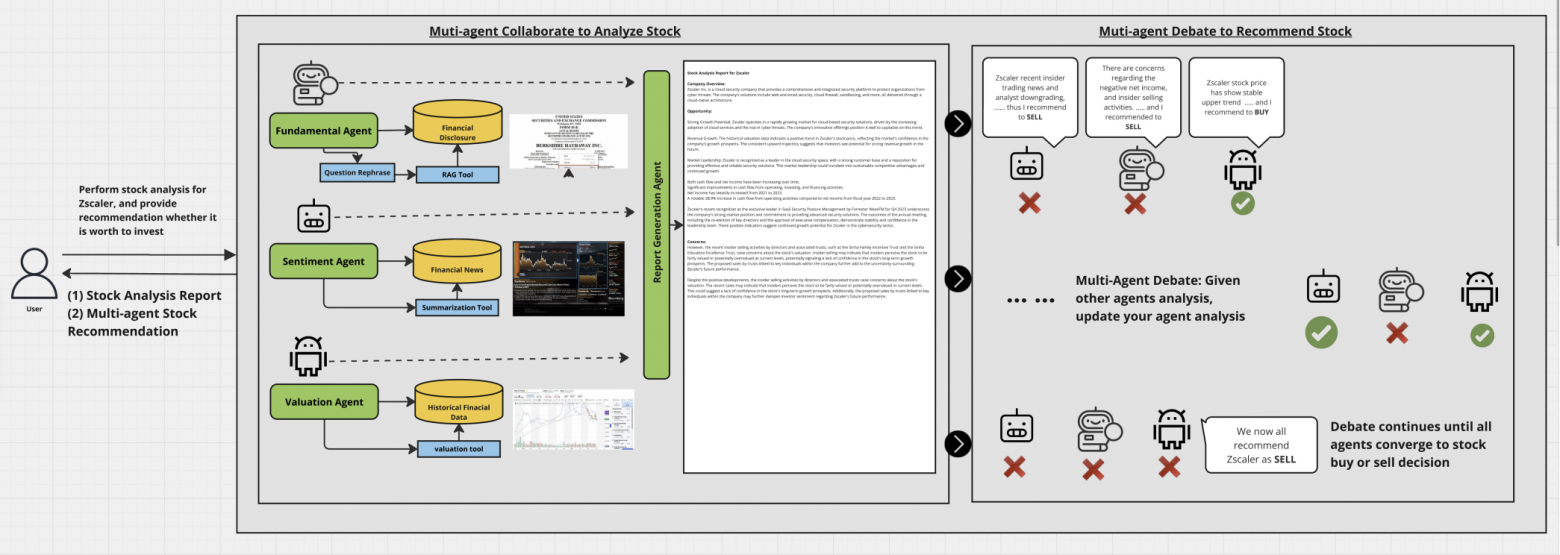This screenshot has height=555, width=1560.
Task: Click the android icon above Valuation Agent
Action: (308, 358)
